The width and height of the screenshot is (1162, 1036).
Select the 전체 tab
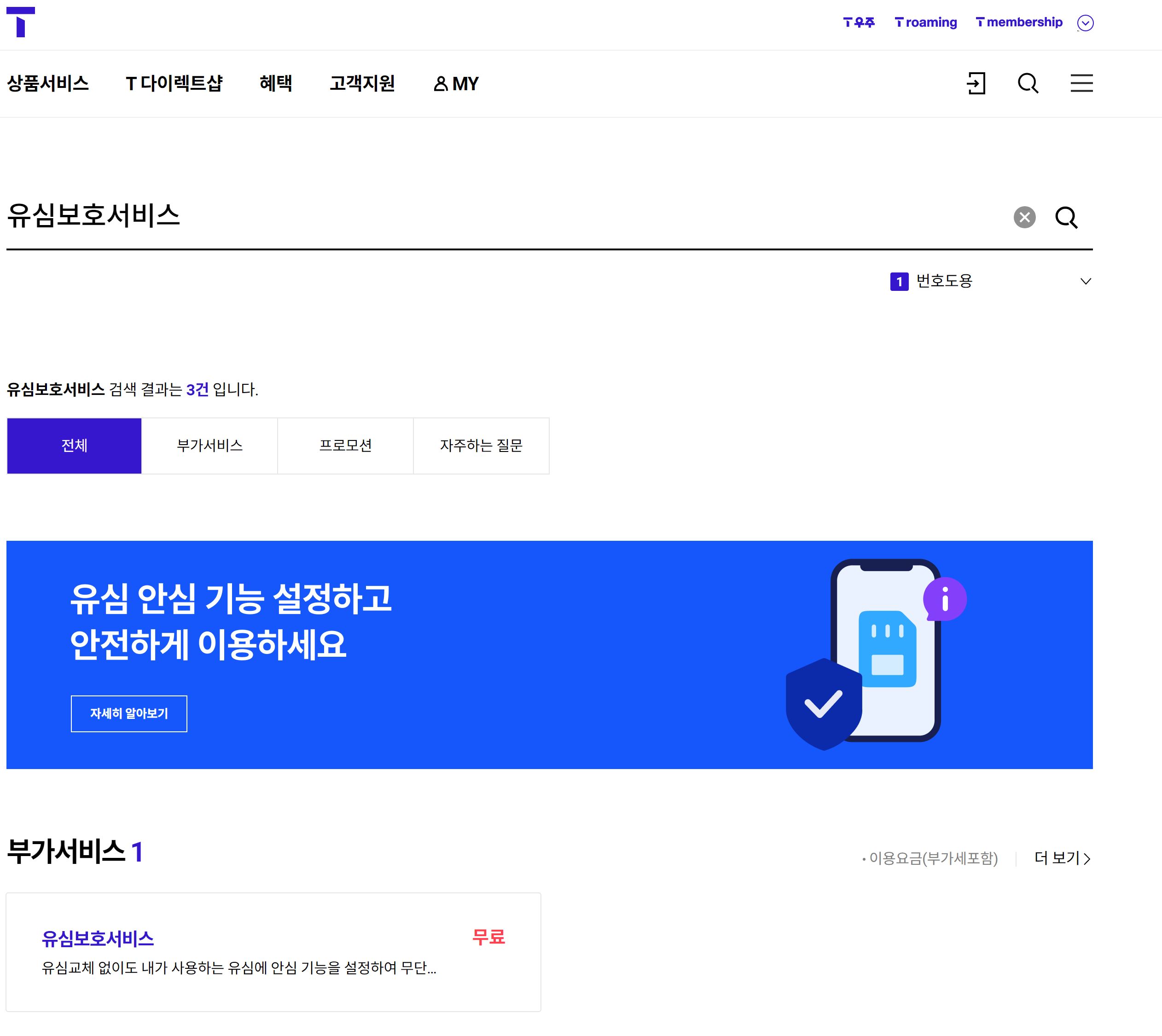[74, 446]
